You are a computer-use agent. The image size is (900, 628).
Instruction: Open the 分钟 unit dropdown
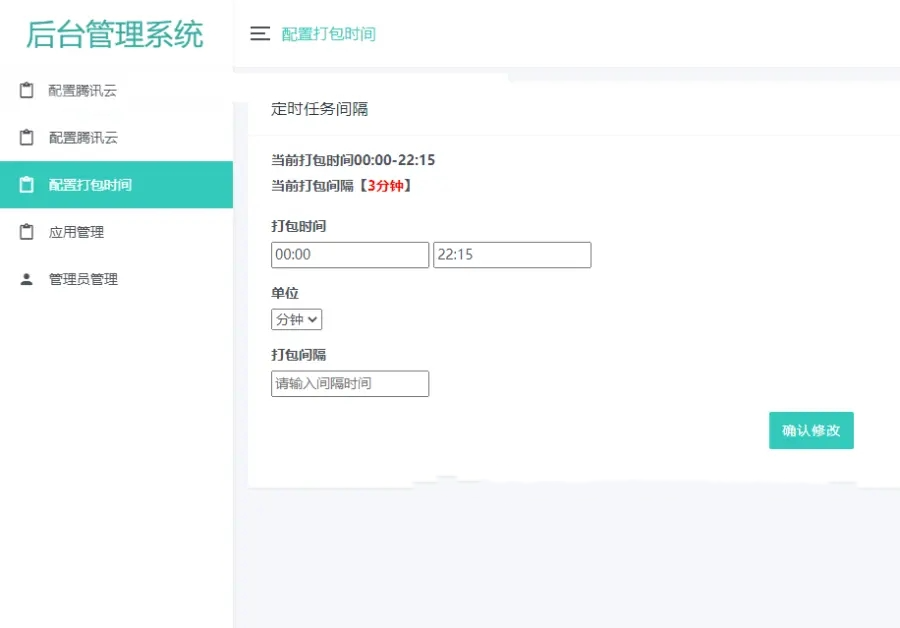(296, 319)
